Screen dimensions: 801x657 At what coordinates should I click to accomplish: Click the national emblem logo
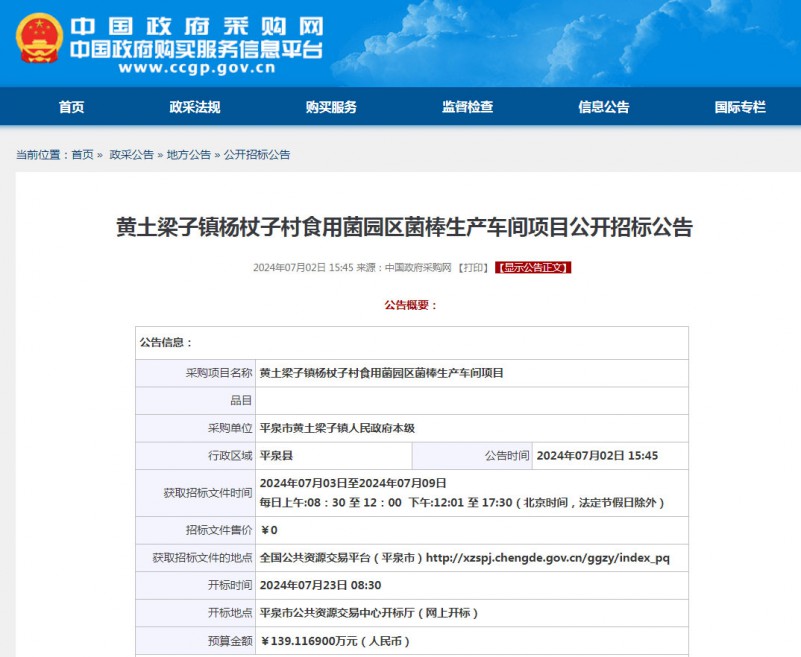tap(39, 38)
